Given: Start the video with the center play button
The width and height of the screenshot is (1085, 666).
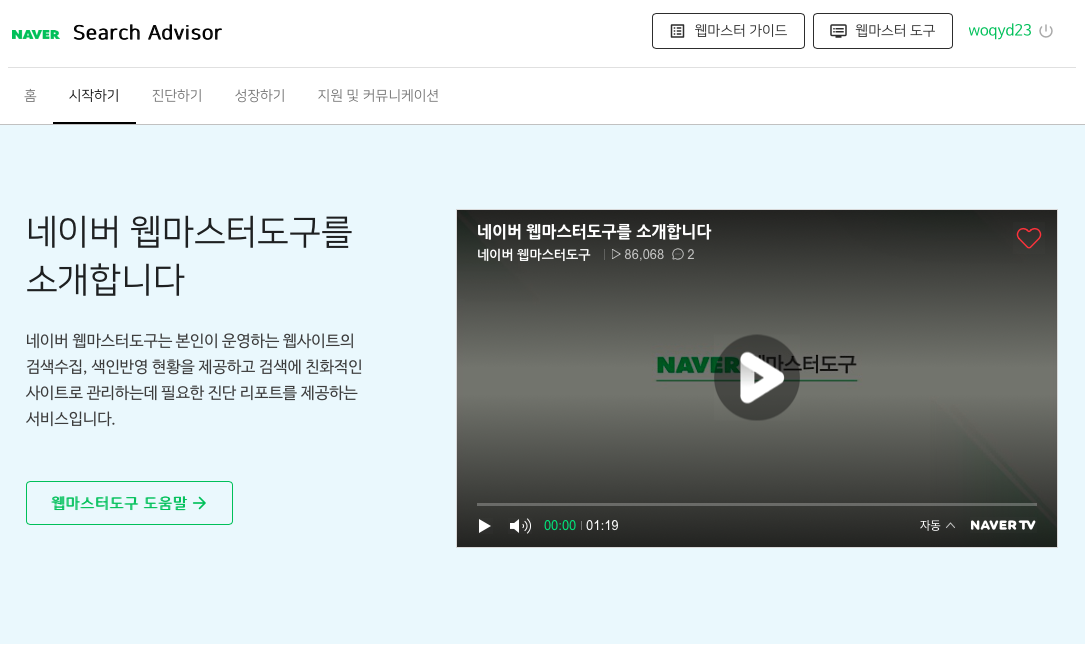Looking at the screenshot, I should pyautogui.click(x=757, y=378).
